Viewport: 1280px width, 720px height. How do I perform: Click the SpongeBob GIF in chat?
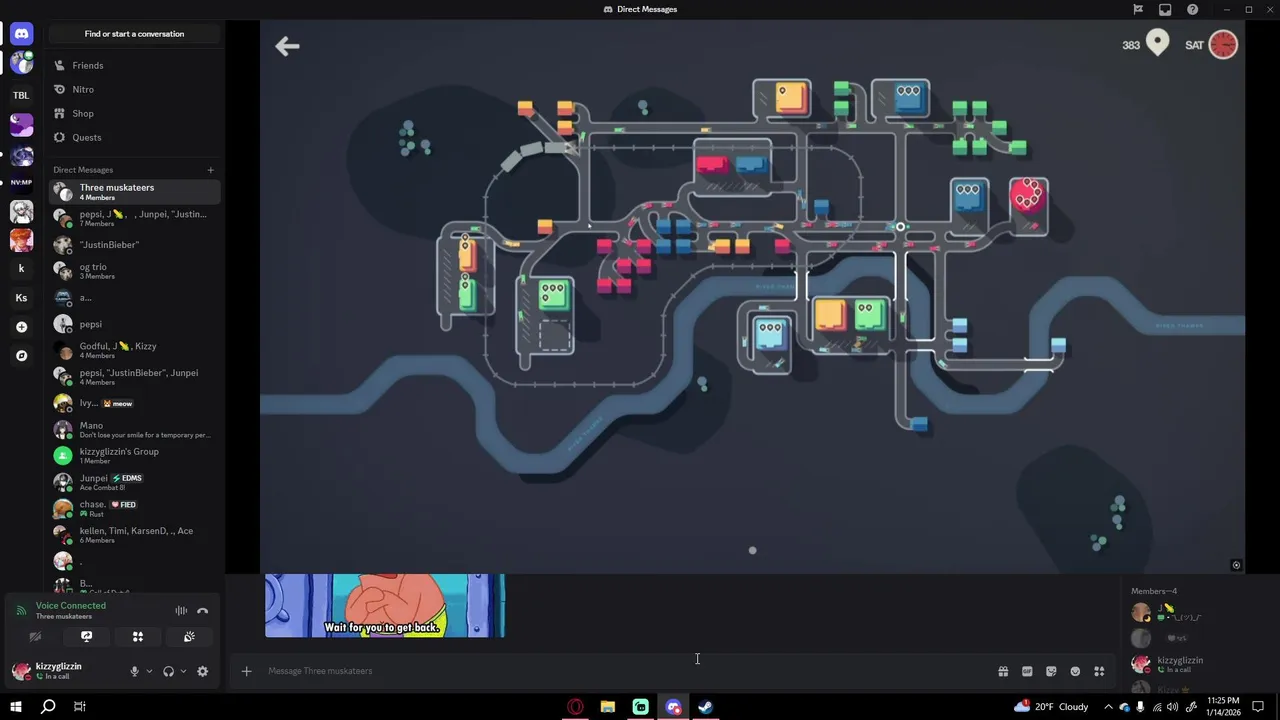pos(385,606)
